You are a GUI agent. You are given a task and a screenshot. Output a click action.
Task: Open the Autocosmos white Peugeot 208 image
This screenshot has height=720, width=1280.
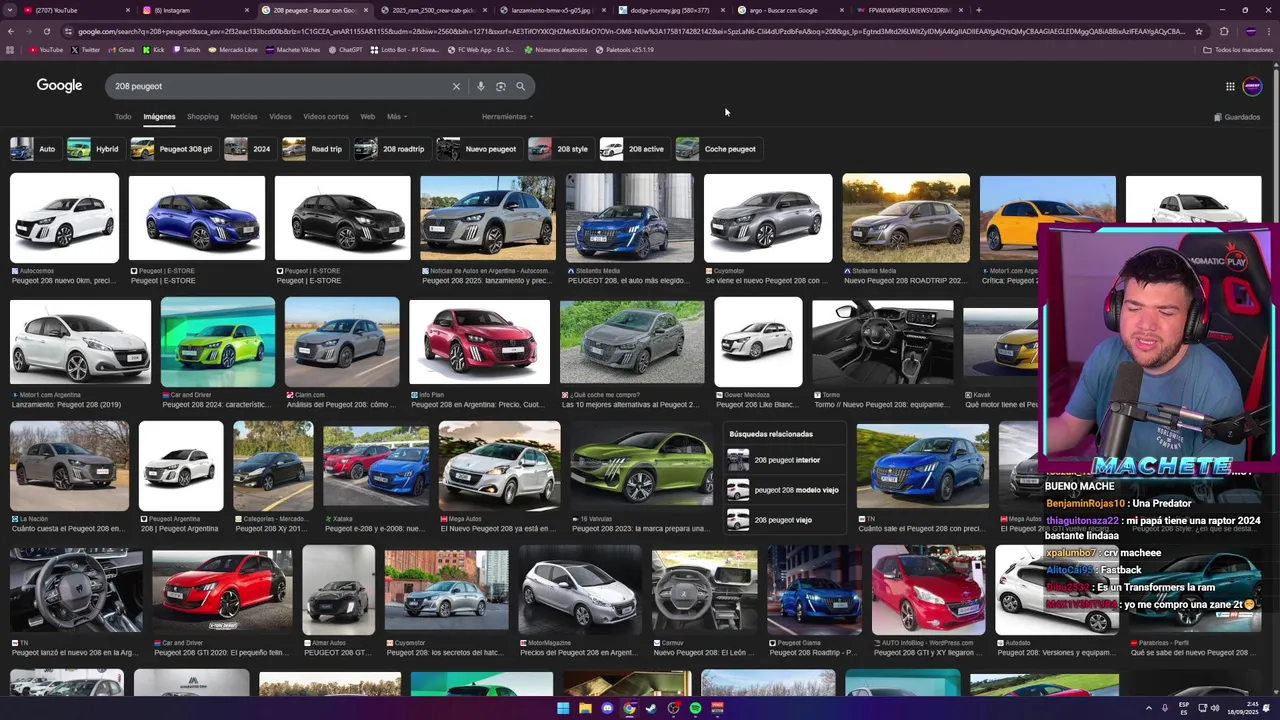pos(64,219)
